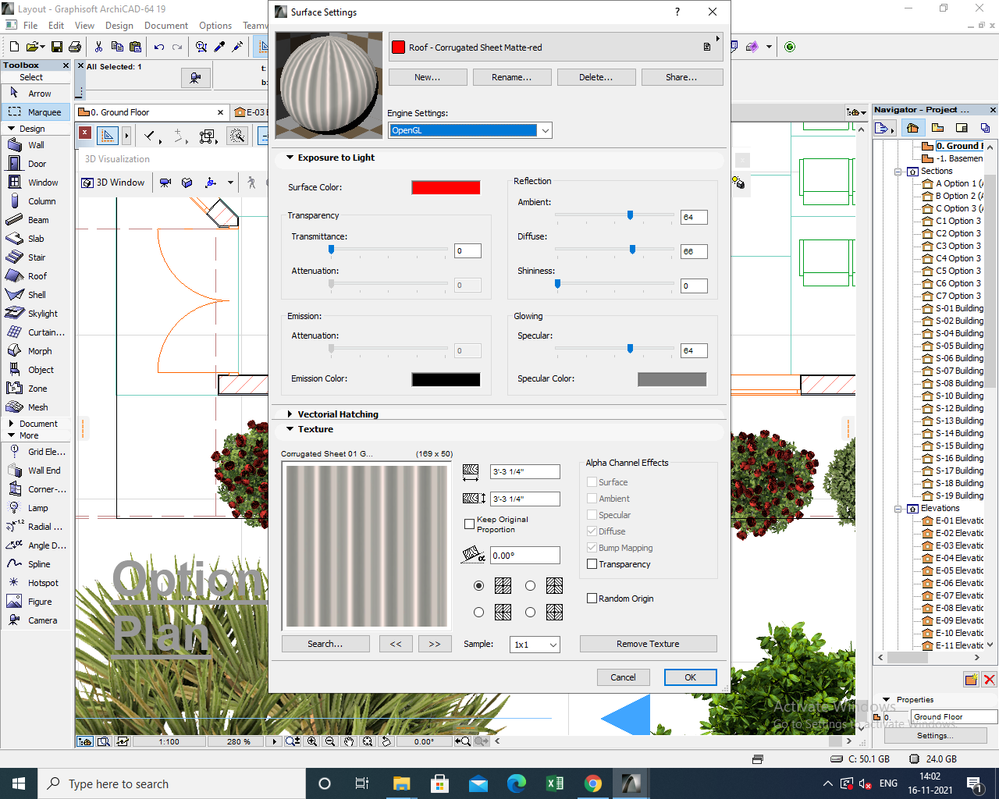
Task: Click the texture rotation angle field
Action: (525, 556)
